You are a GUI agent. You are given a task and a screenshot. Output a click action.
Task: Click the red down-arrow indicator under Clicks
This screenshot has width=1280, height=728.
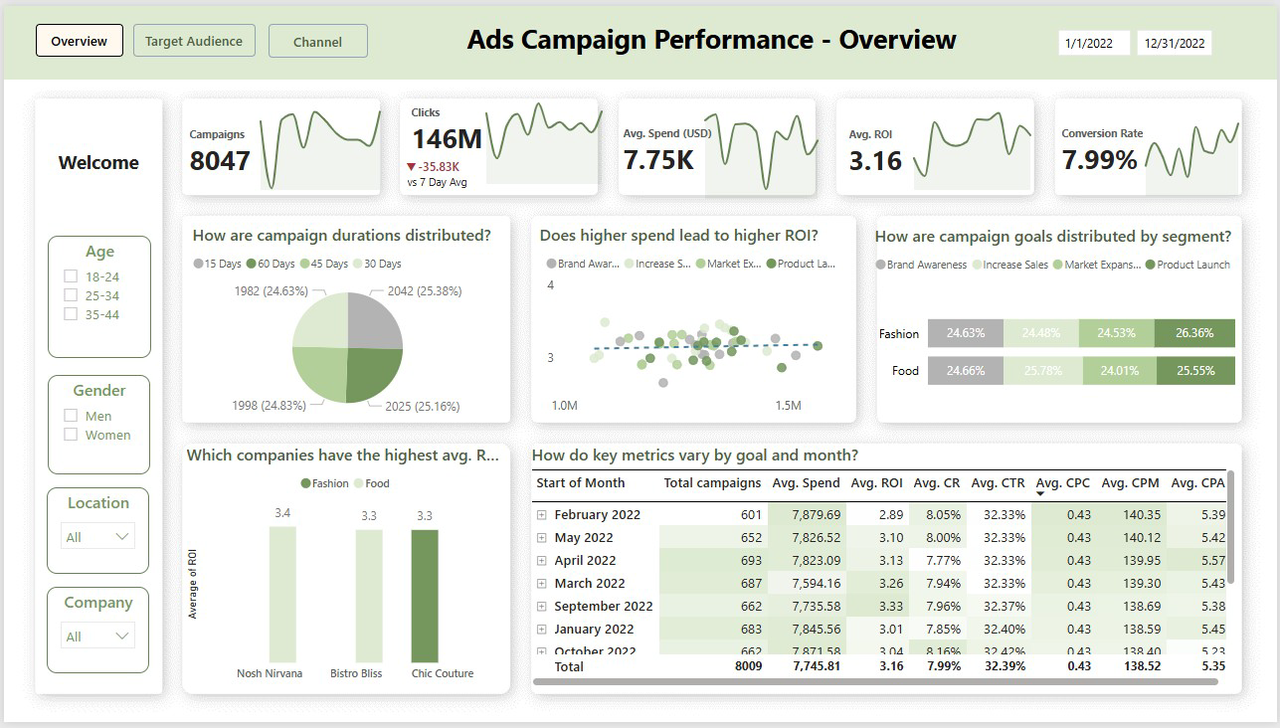click(x=411, y=167)
